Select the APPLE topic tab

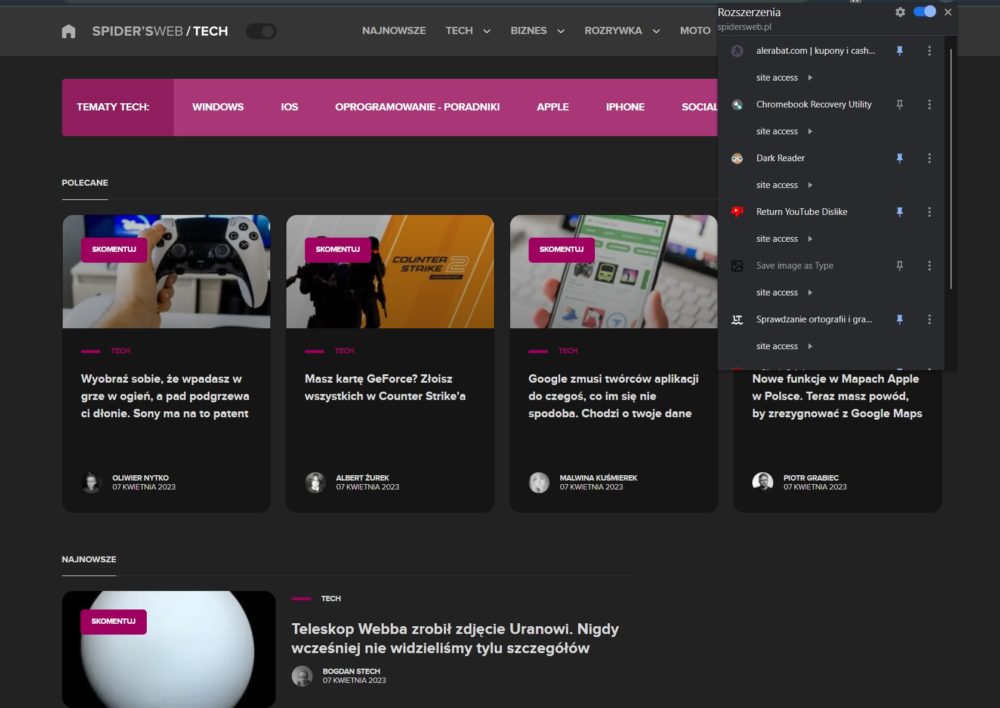point(552,107)
